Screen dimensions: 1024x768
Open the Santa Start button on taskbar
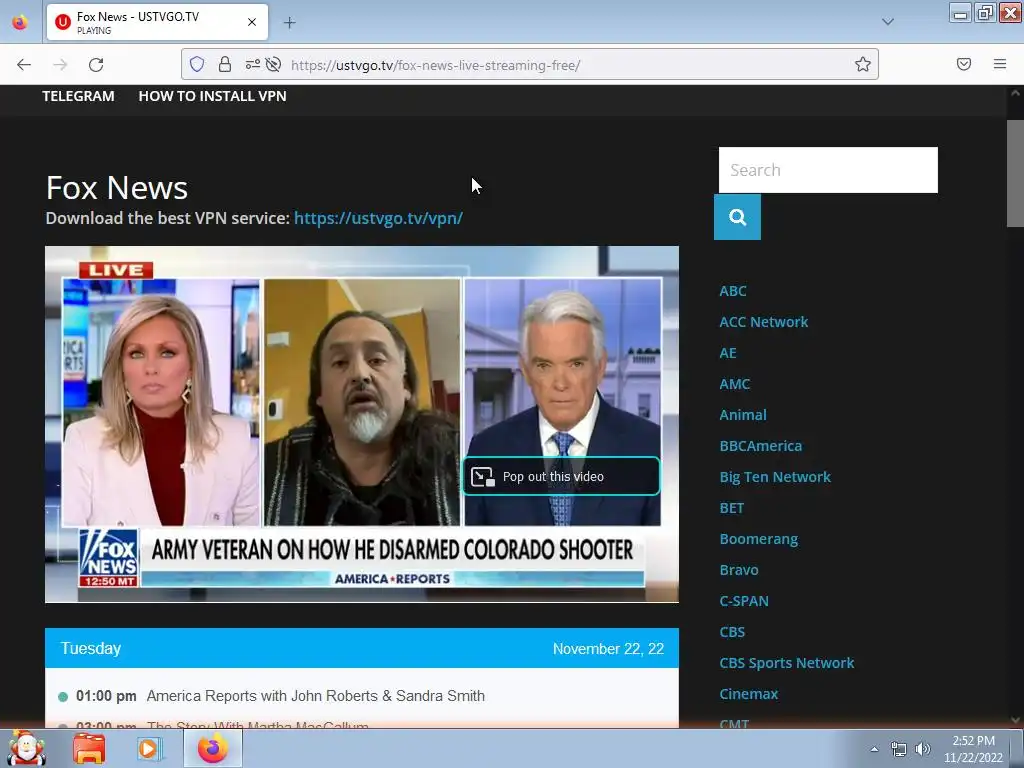point(27,748)
